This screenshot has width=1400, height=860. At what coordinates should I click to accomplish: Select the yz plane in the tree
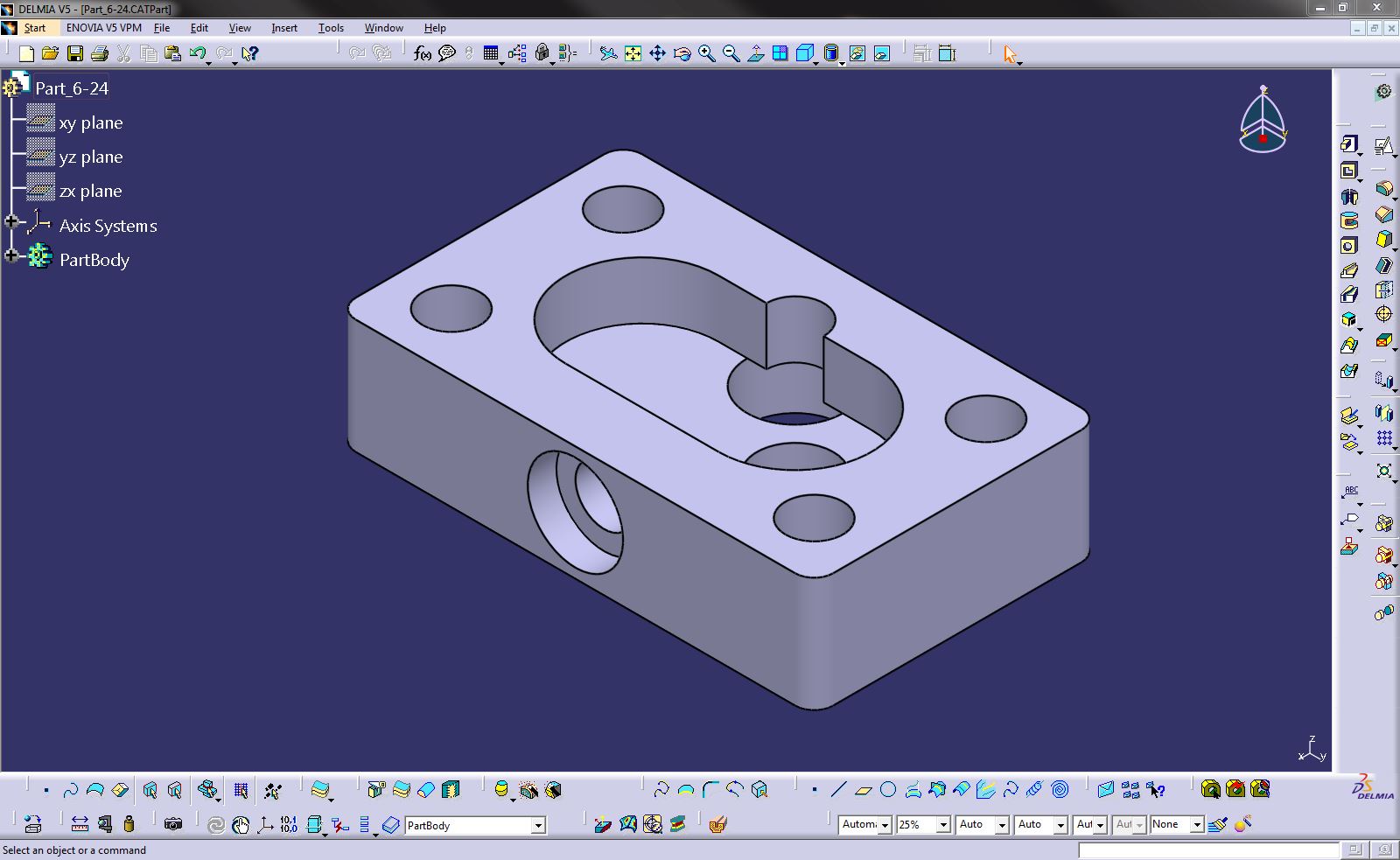pos(91,157)
